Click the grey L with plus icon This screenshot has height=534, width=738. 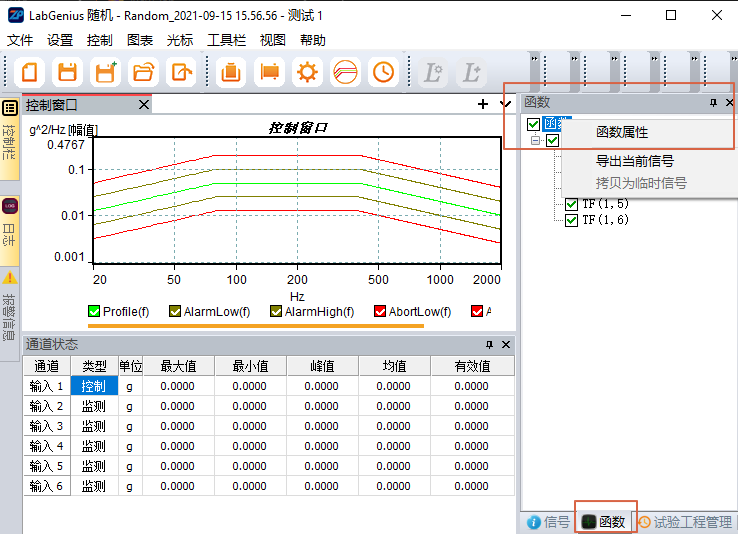(472, 72)
